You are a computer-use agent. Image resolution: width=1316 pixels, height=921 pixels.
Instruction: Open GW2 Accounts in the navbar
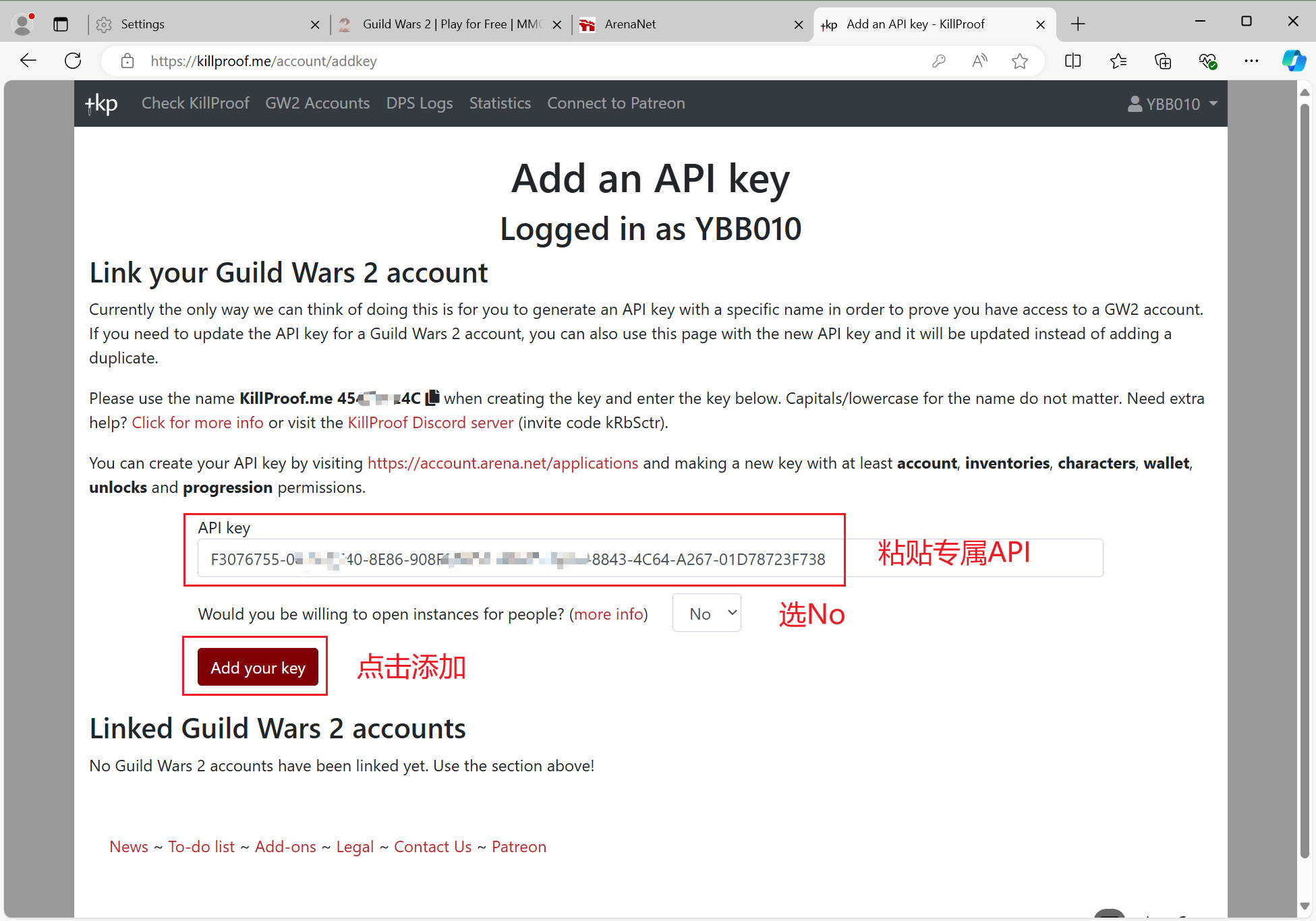point(318,103)
